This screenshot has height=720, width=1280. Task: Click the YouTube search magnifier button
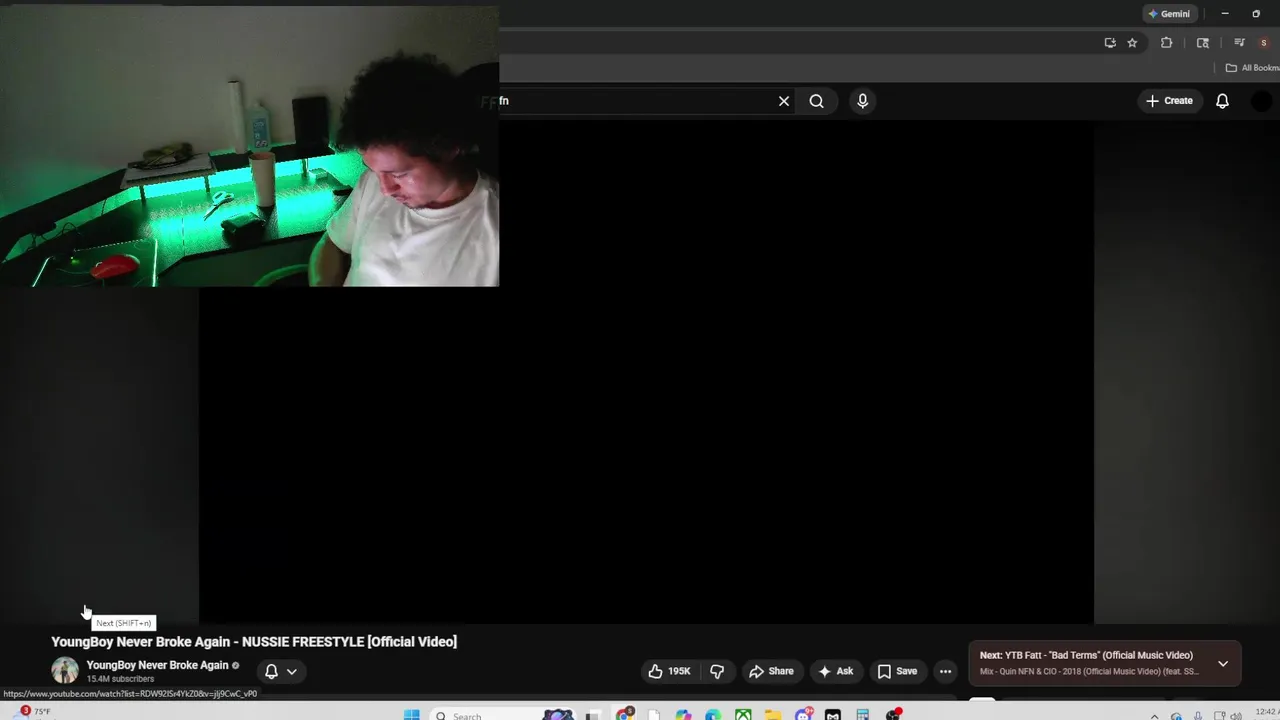click(817, 101)
